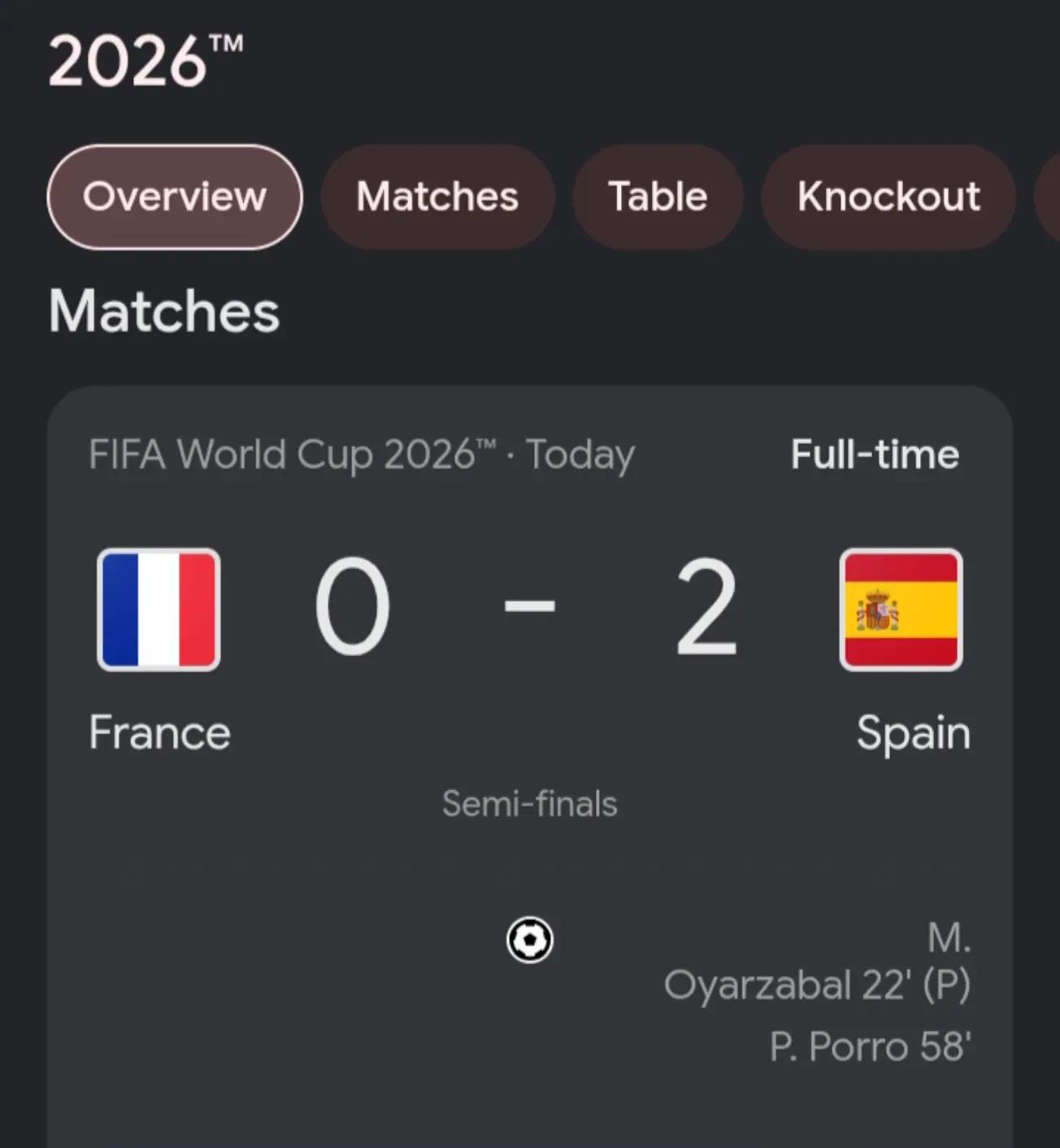This screenshot has height=1148, width=1060.
Task: Click the soccer ball goal icon
Action: click(530, 940)
